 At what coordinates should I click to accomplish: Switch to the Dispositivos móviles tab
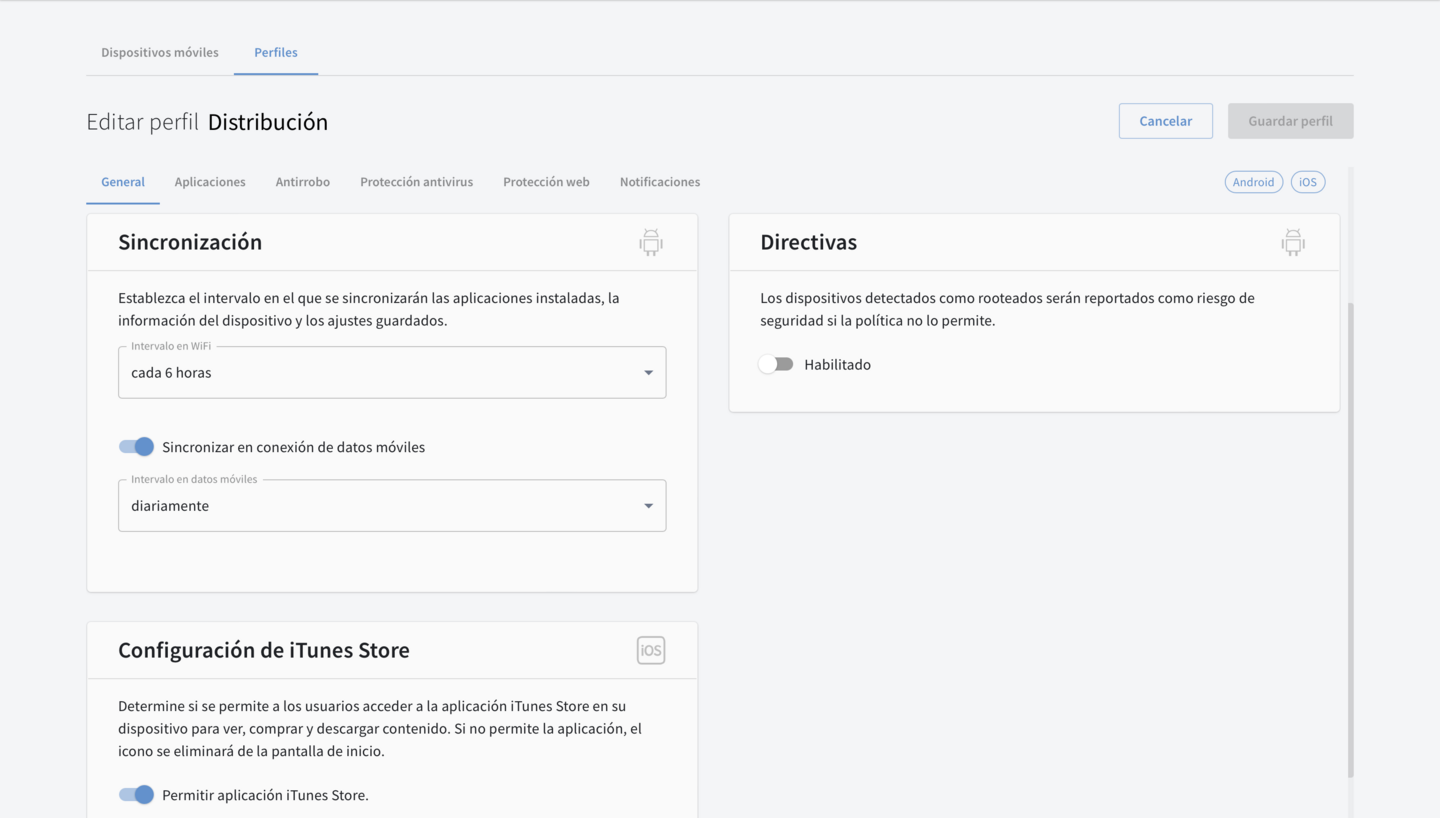pyautogui.click(x=160, y=52)
